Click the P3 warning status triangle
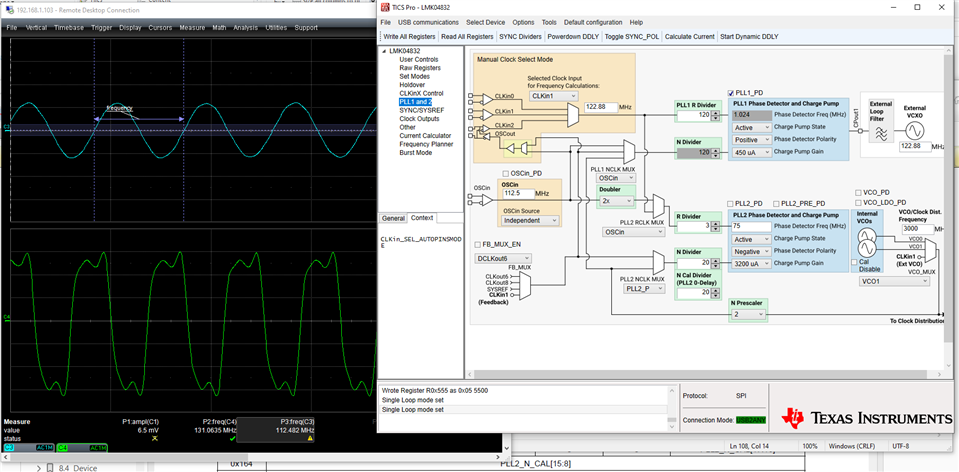 coord(310,438)
